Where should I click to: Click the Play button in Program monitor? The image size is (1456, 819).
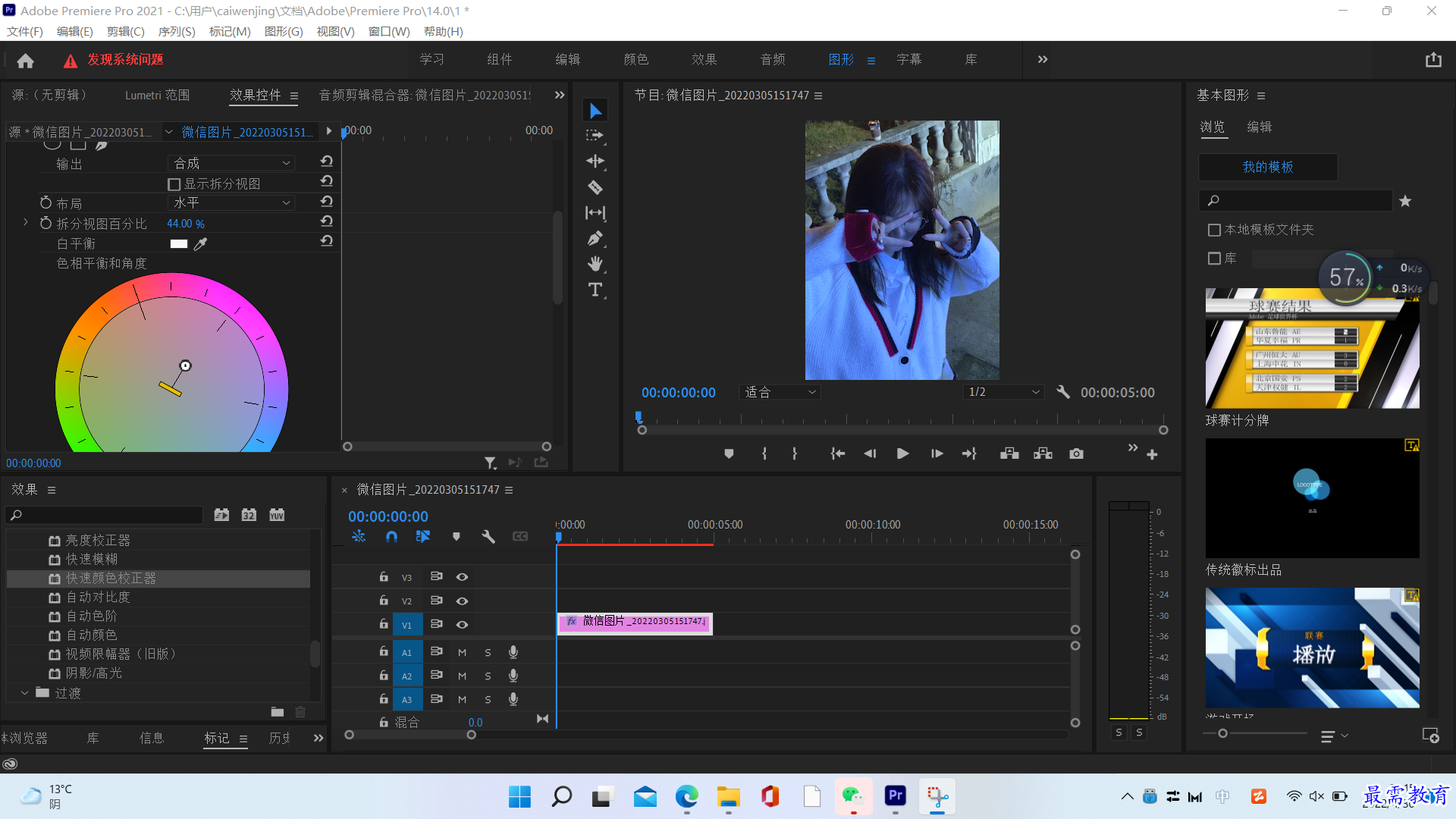902,453
